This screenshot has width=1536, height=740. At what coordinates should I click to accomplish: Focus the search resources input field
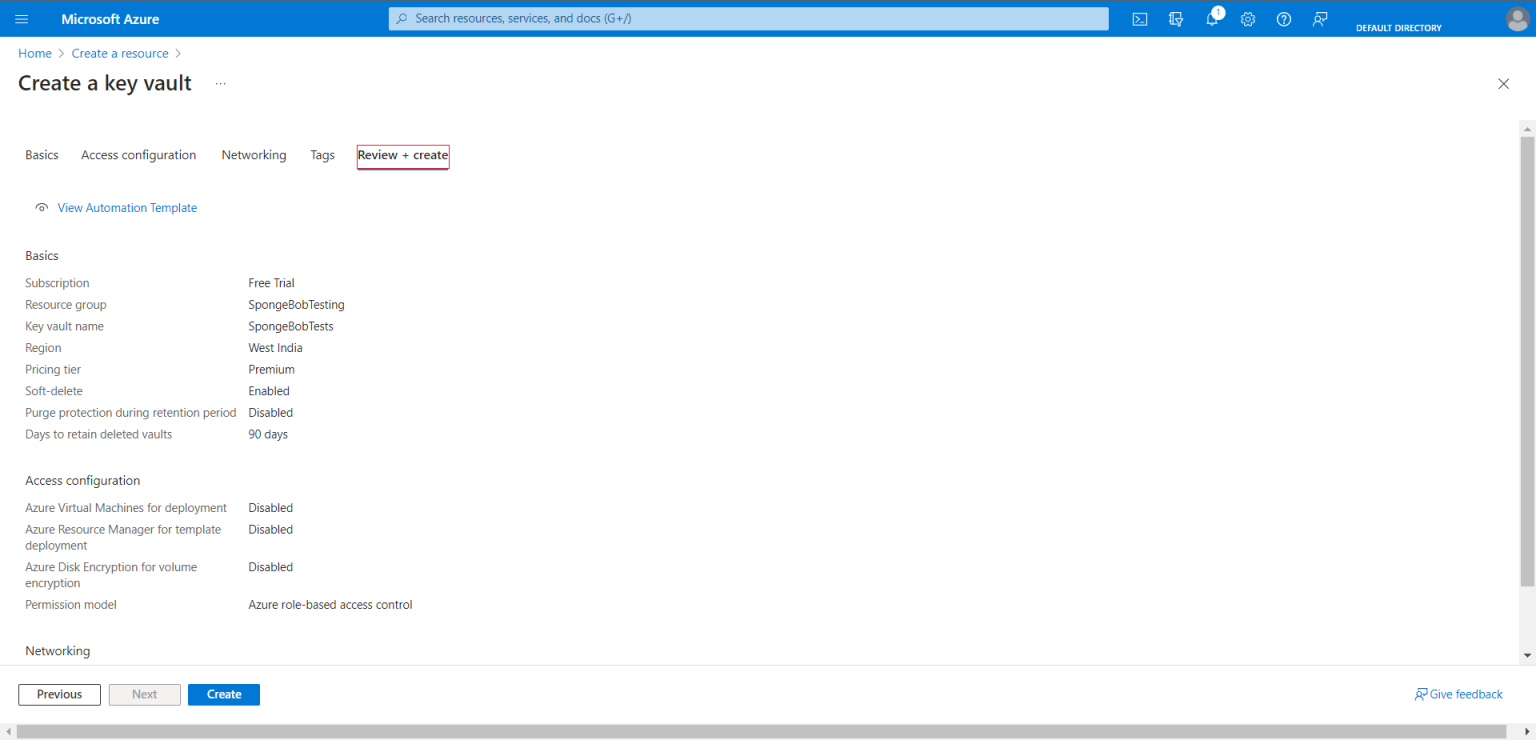click(749, 19)
